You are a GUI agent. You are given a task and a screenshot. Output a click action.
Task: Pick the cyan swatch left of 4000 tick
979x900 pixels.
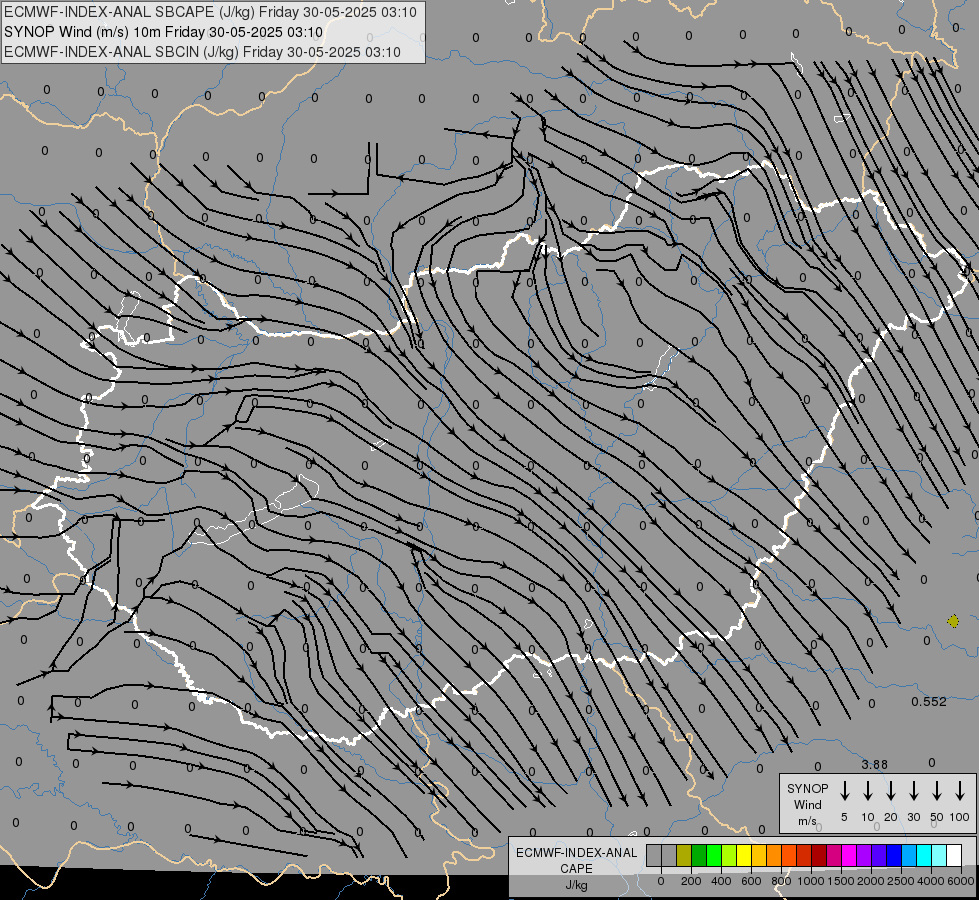(924, 856)
